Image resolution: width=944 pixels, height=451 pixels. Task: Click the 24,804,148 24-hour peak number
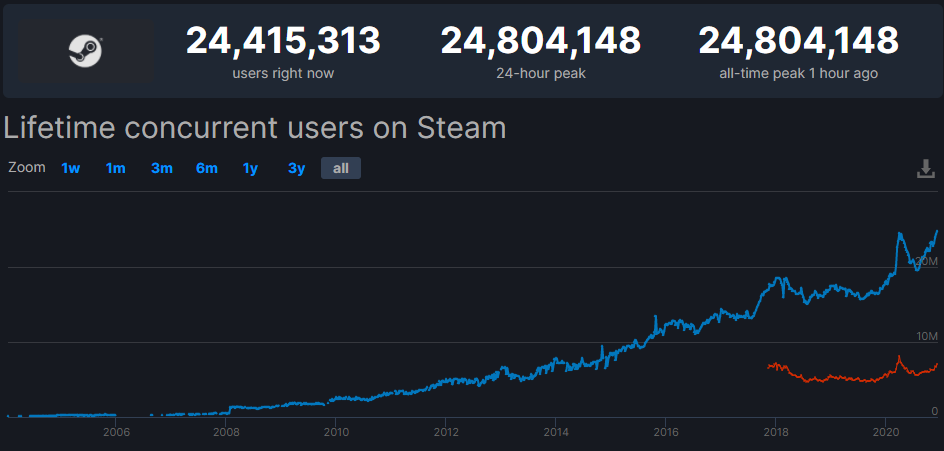click(541, 41)
